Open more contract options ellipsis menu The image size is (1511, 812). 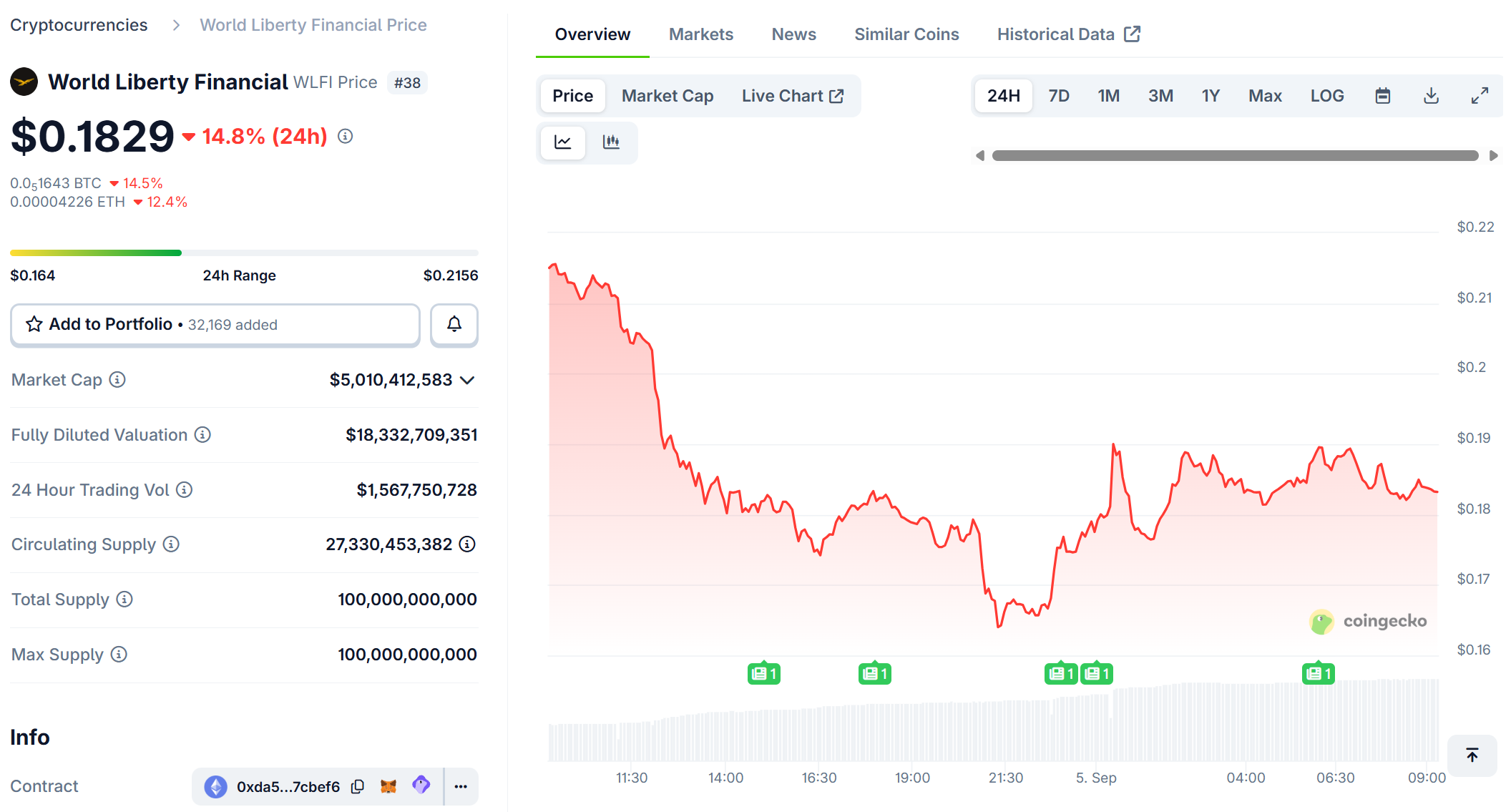[461, 787]
